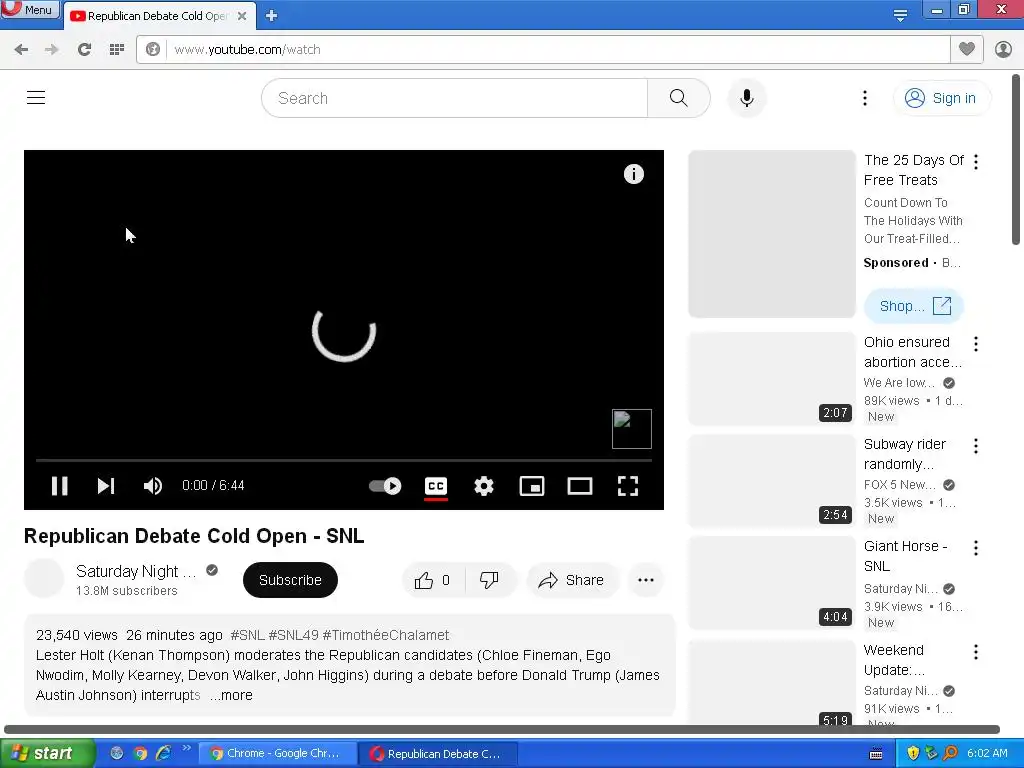Expand description with ...more
The height and width of the screenshot is (768, 1024).
click(x=231, y=695)
